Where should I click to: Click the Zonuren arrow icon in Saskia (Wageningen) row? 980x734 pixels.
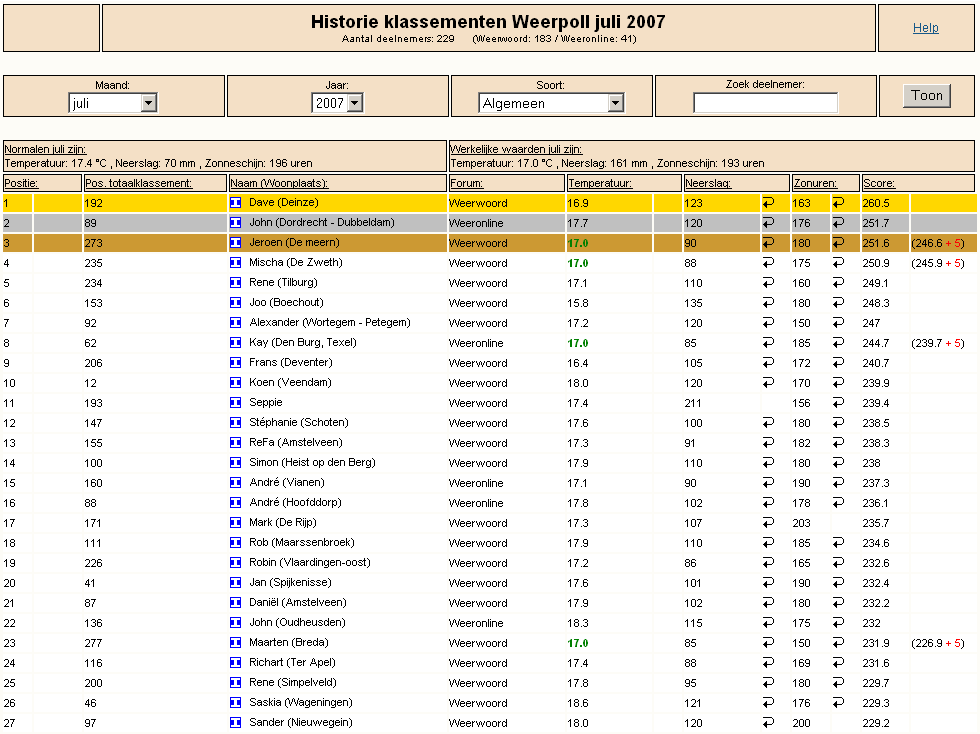tap(838, 703)
